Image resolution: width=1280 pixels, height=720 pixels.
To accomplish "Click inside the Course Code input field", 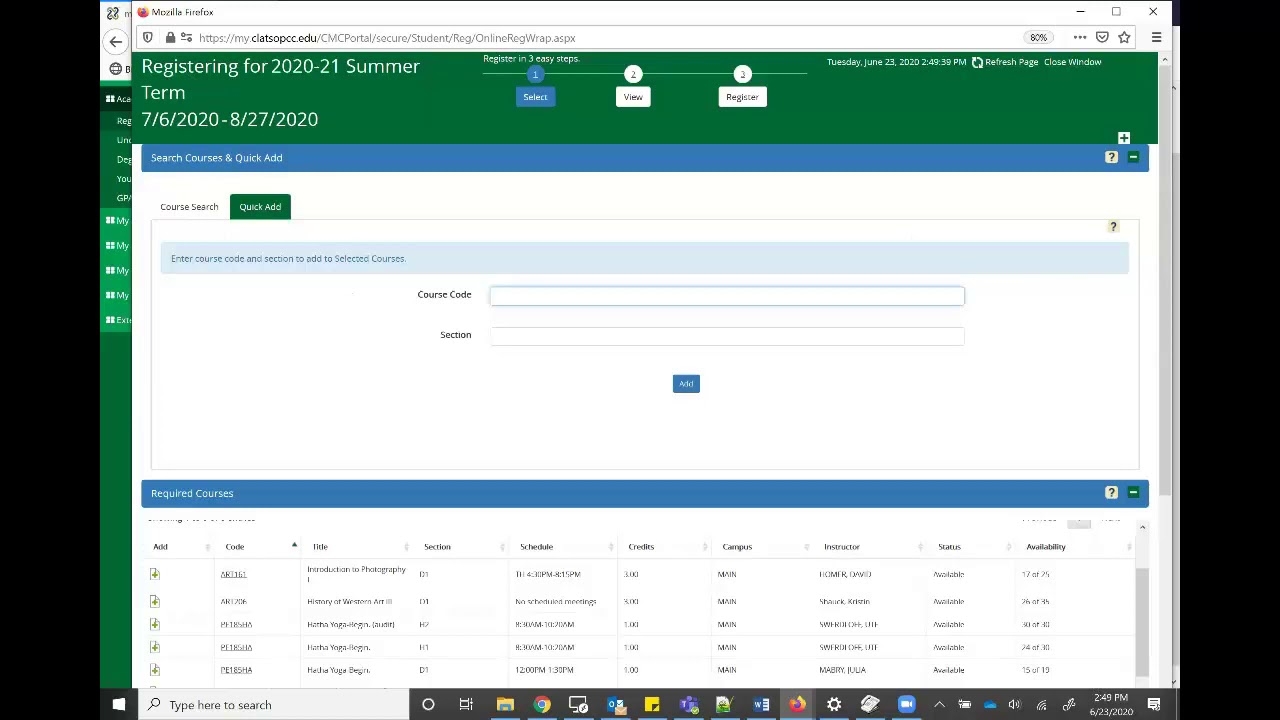I will click(726, 295).
